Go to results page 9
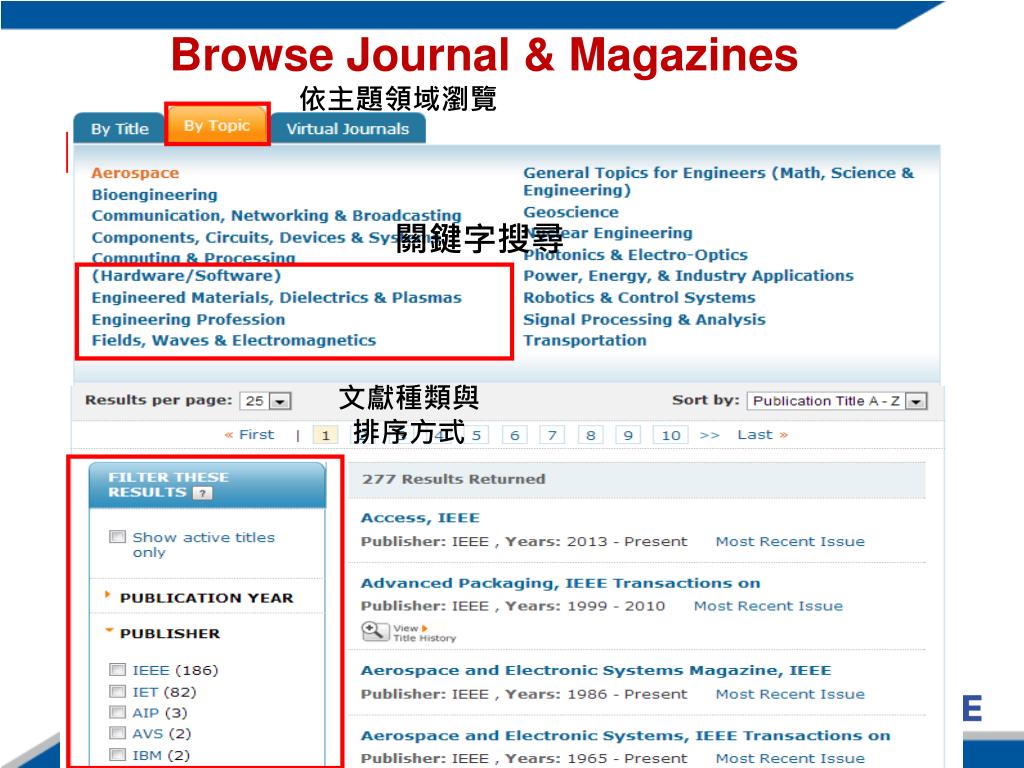1024x768 pixels. point(628,435)
